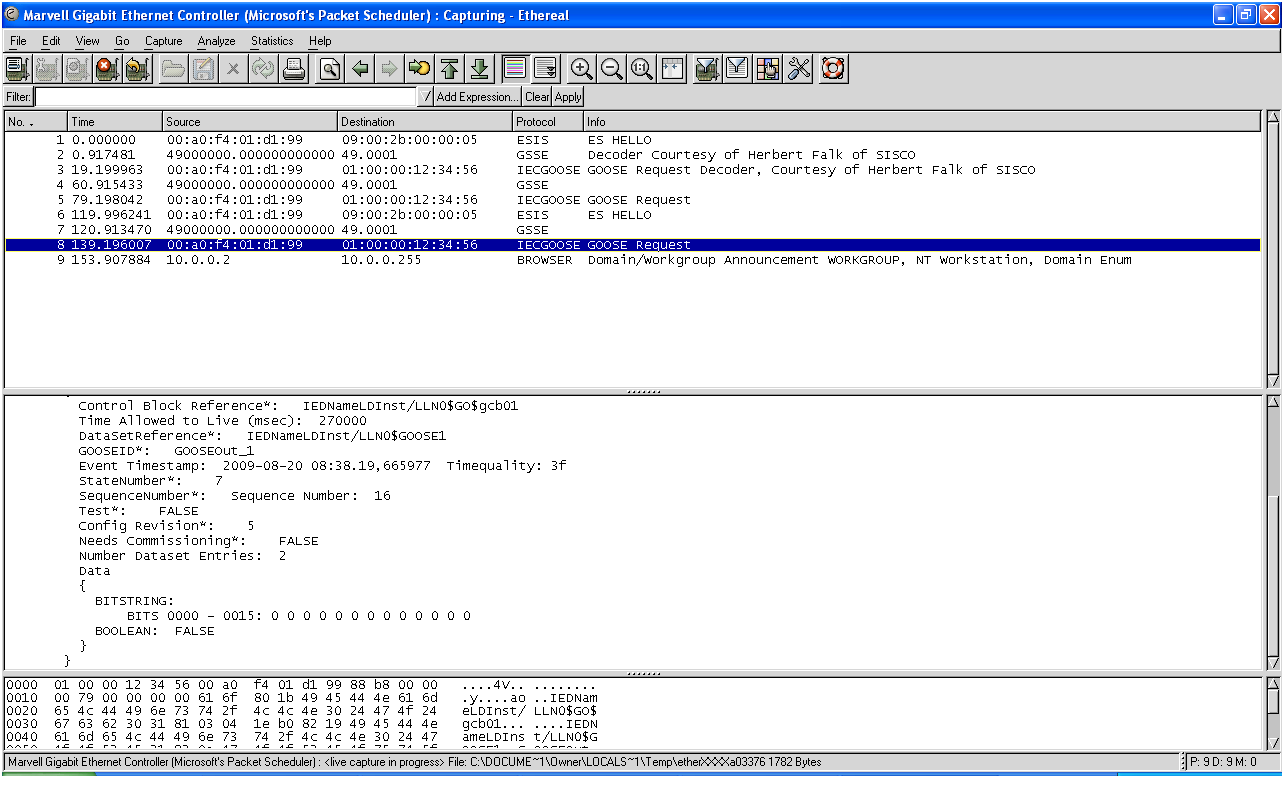Click the Print packets icon
This screenshot has width=1284, height=785.
click(x=294, y=69)
